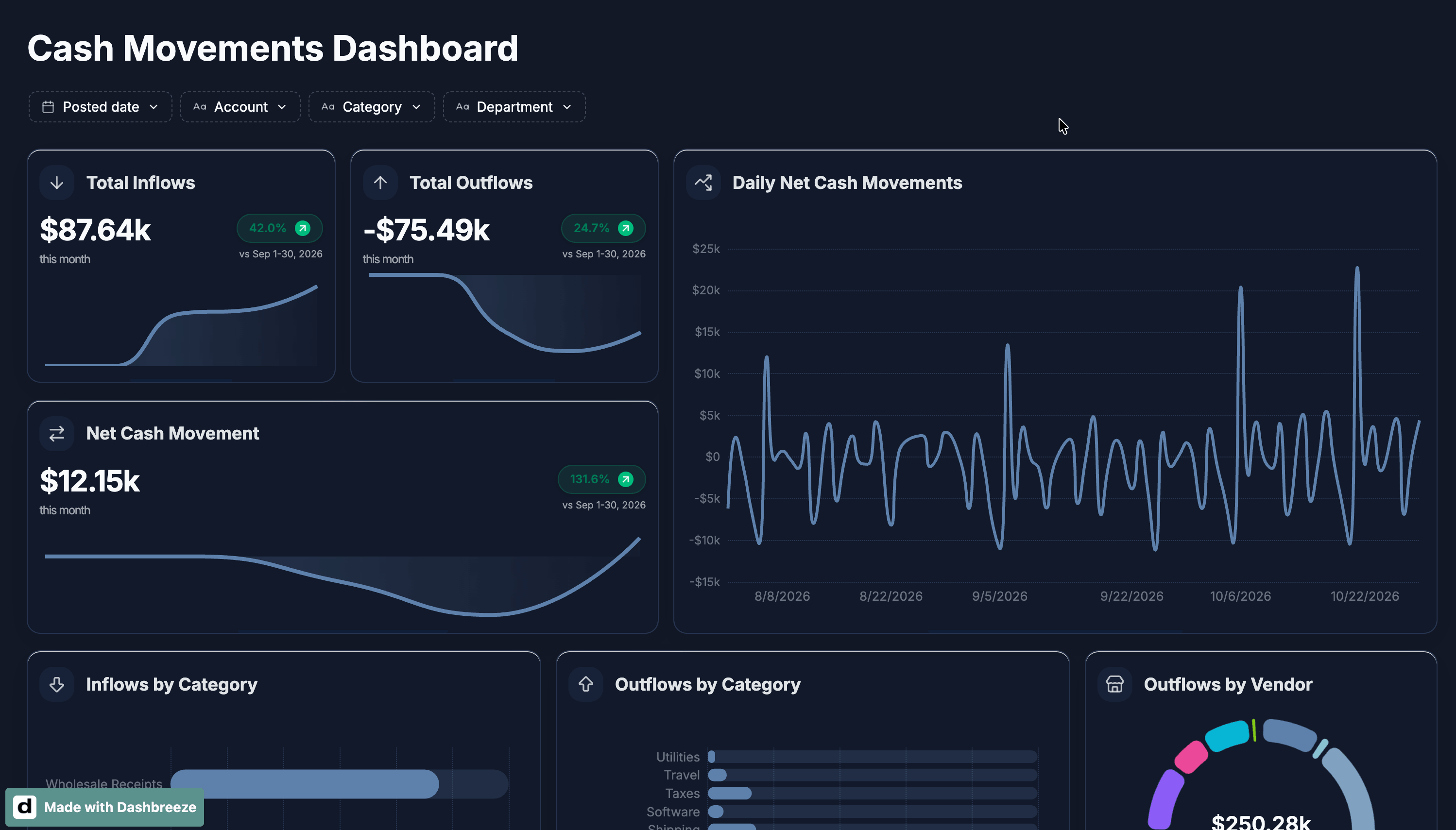
Task: Click the Aa icon in the Category filter
Action: coord(328,106)
